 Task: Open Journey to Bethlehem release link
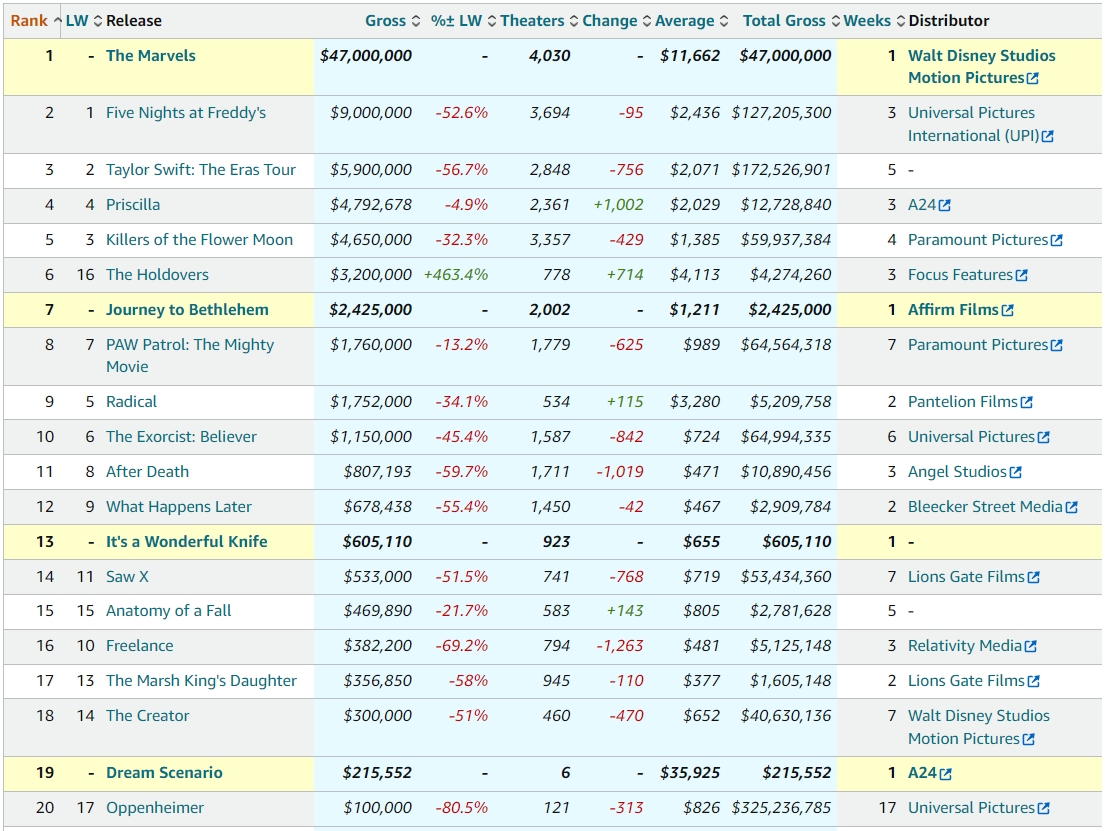point(187,310)
